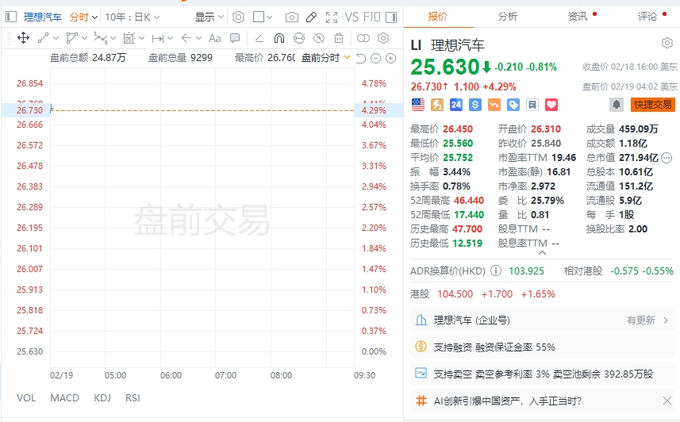Screen dimensions: 680x422
Task: Select VOL indicator tab
Action: [x=26, y=398]
